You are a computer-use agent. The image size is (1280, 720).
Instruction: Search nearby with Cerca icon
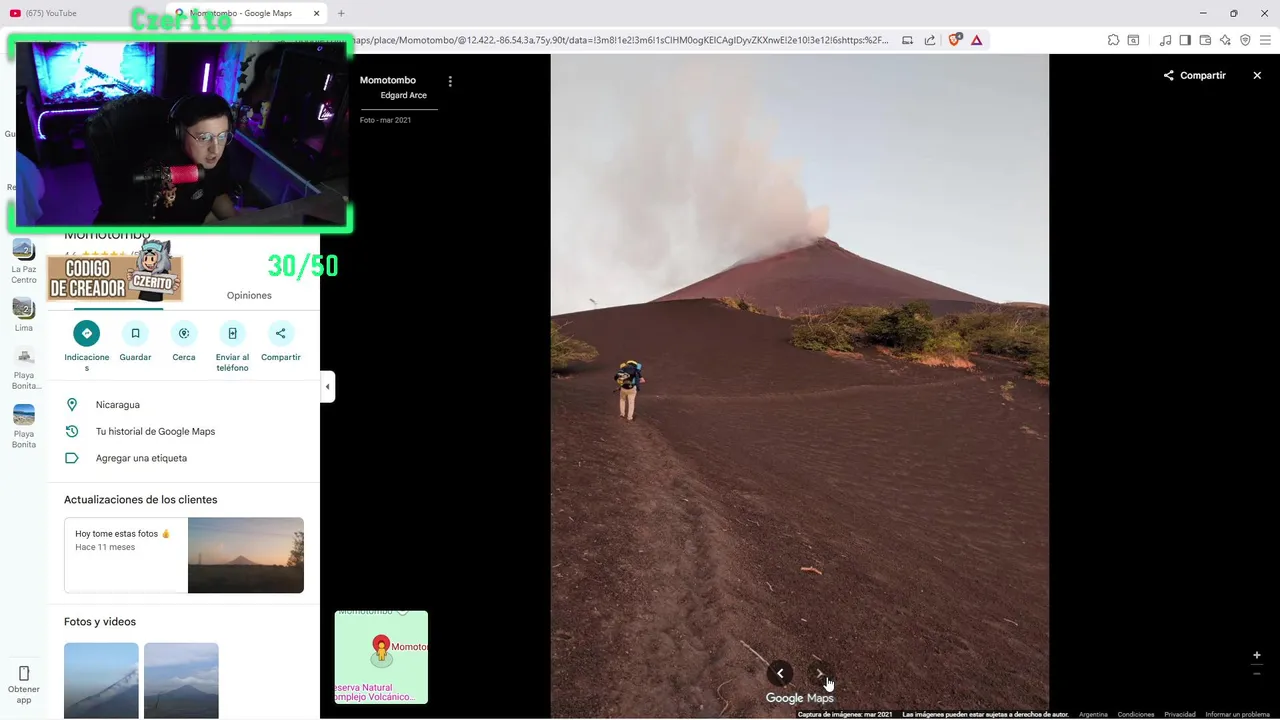pos(184,333)
